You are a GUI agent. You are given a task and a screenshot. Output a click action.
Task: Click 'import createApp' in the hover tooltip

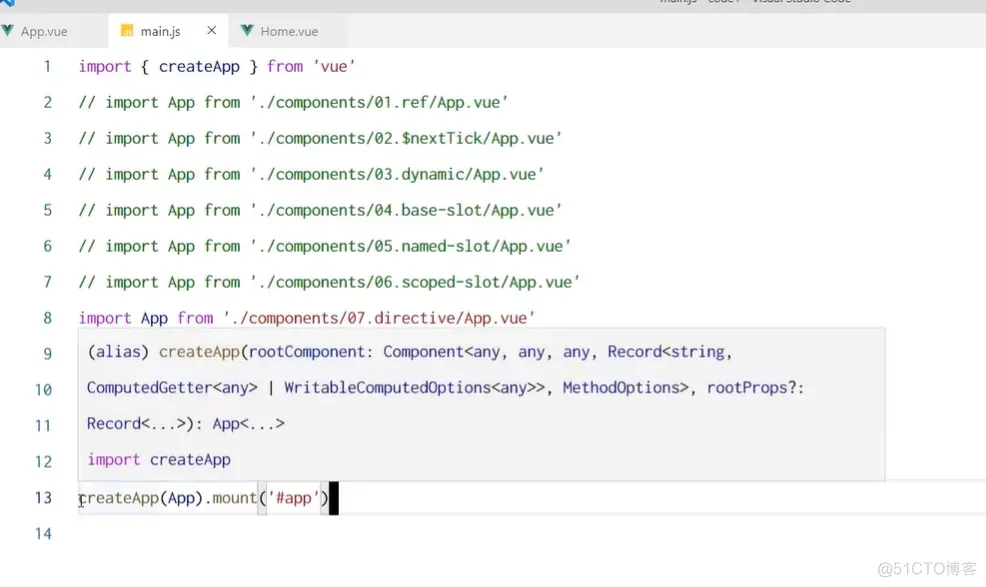point(158,459)
